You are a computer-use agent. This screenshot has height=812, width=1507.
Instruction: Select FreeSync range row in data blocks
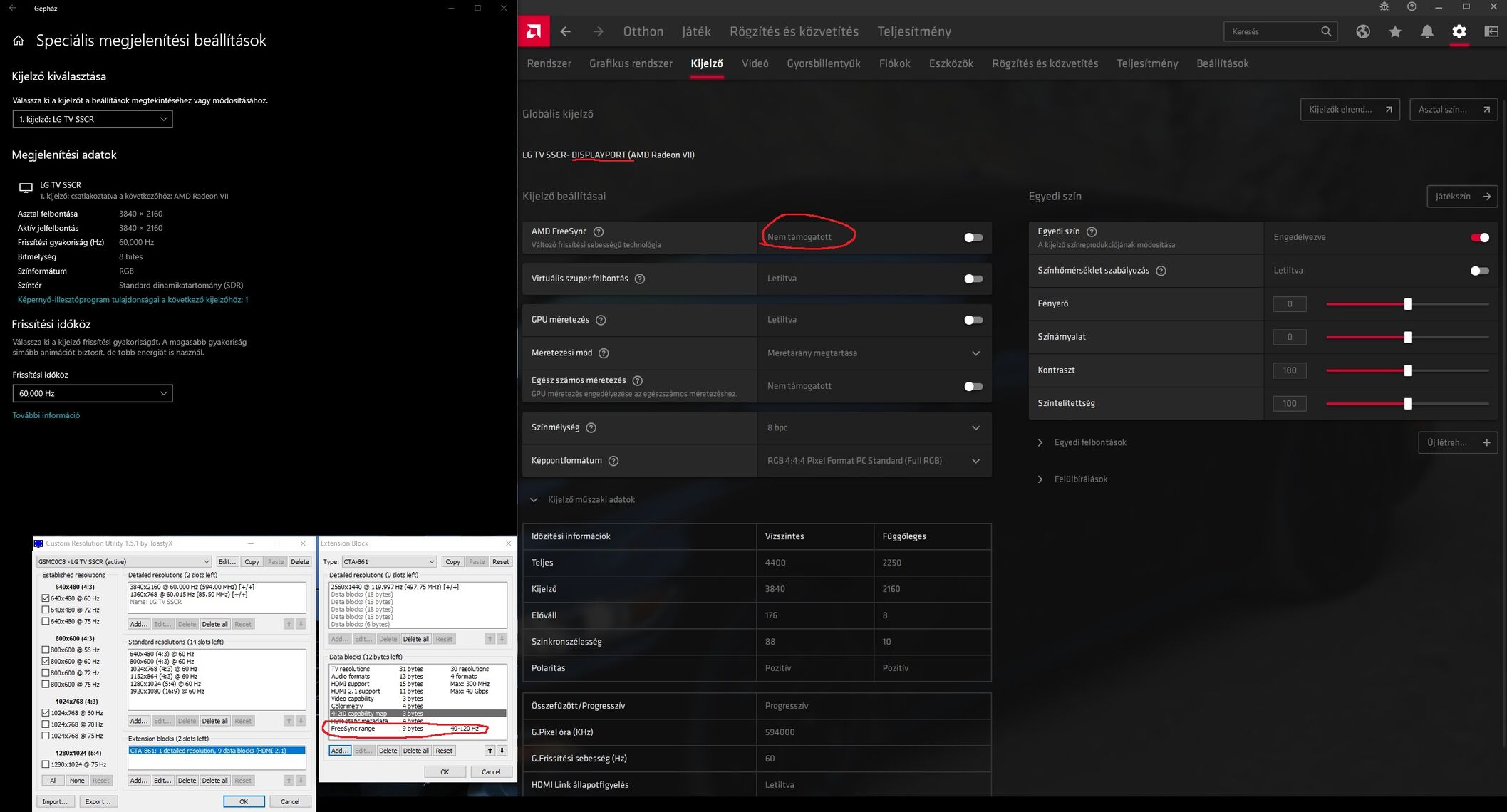pyautogui.click(x=418, y=729)
